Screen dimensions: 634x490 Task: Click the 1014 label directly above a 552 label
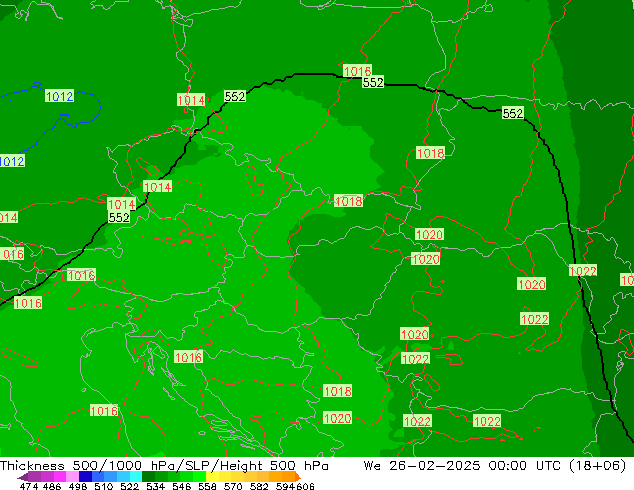tap(122, 204)
